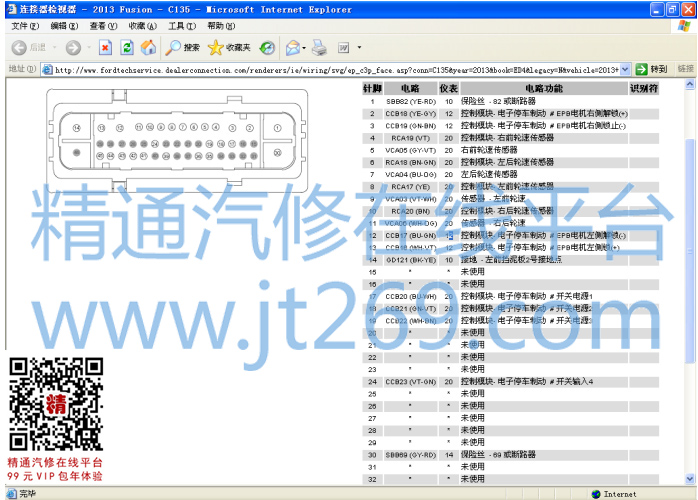This screenshot has width=698, height=500.
Task: Click circuit cell CCB18 (YE-GY)
Action: (x=410, y=114)
